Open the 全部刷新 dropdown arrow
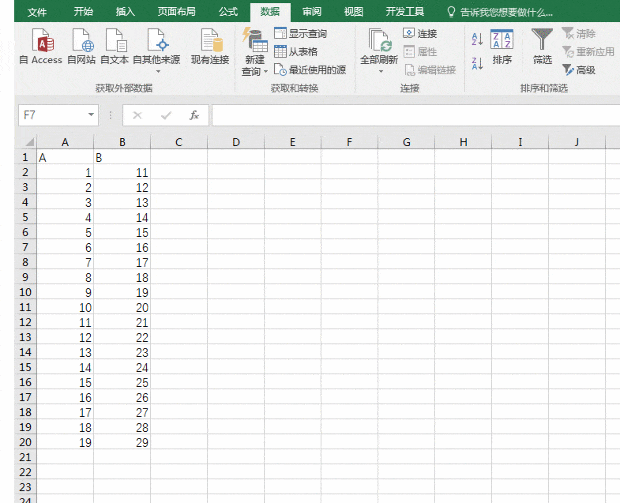 click(379, 71)
